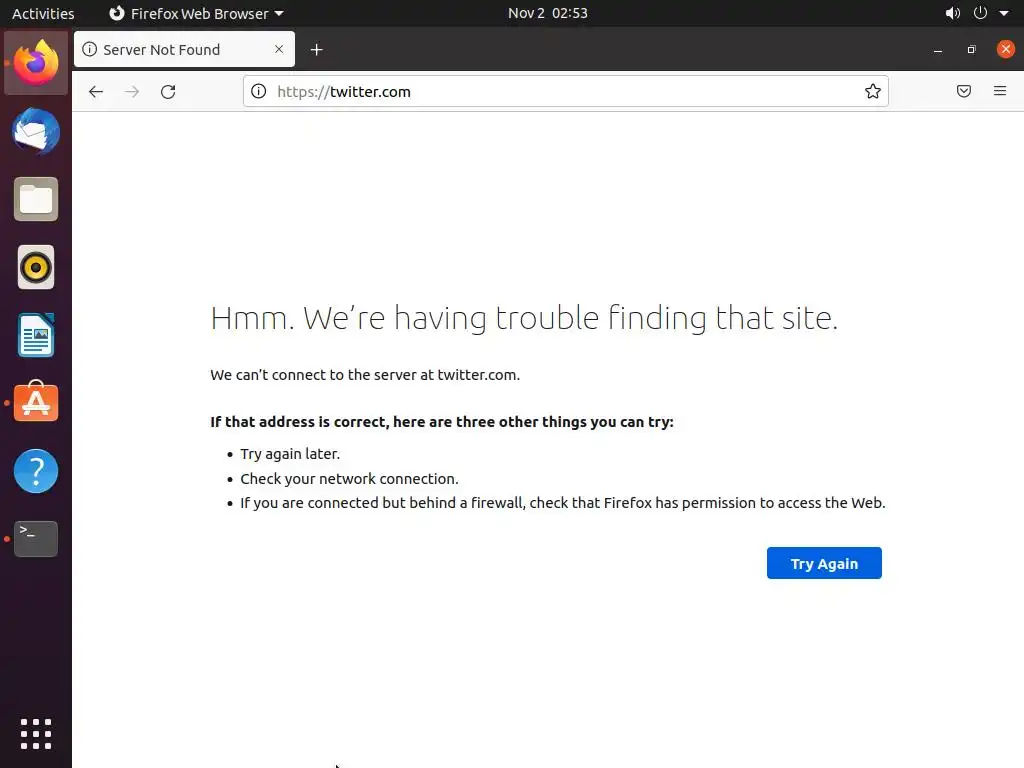
Task: Select the Server Not Found tab
Action: click(x=184, y=49)
